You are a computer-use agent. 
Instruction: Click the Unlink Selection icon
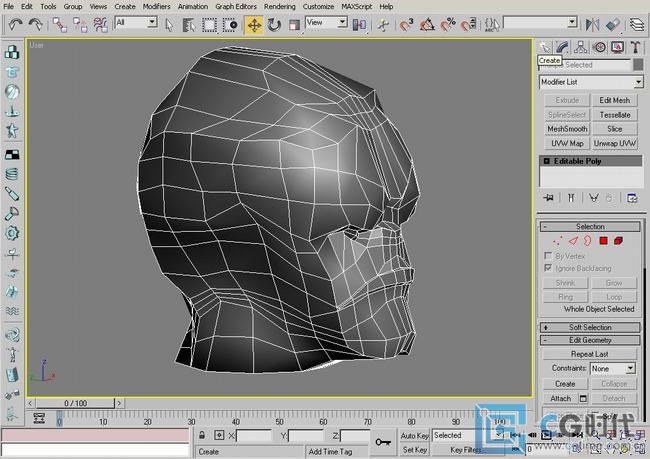pos(80,25)
